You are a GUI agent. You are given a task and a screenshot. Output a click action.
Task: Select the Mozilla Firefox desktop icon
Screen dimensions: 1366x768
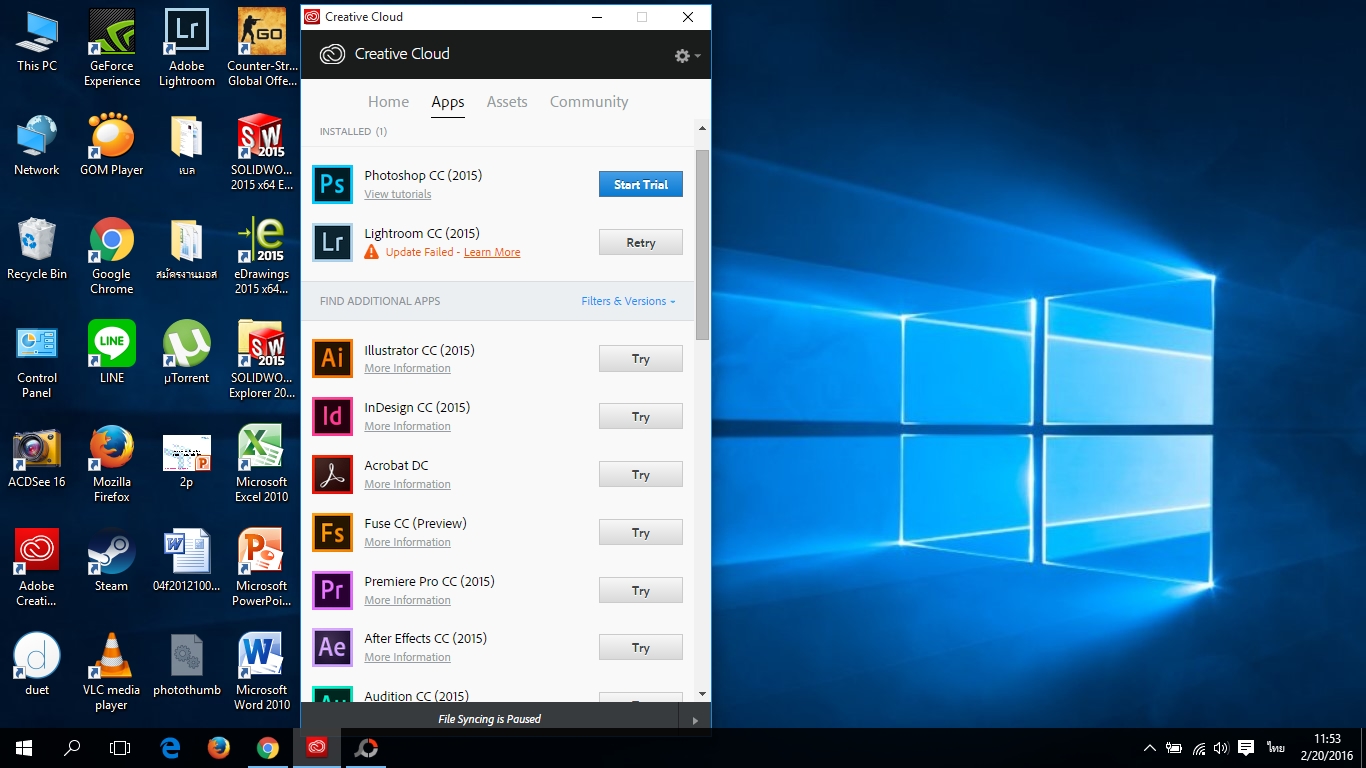coord(112,464)
